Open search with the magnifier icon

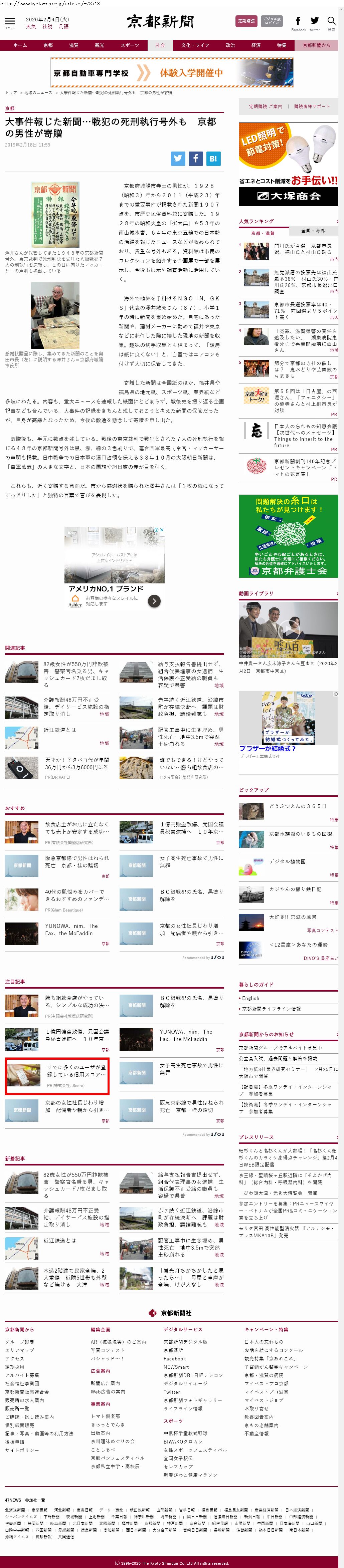(x=331, y=21)
